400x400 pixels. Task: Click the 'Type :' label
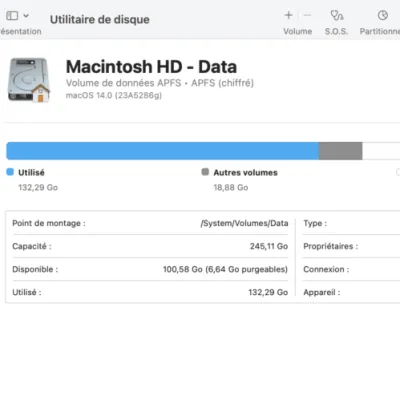315,223
